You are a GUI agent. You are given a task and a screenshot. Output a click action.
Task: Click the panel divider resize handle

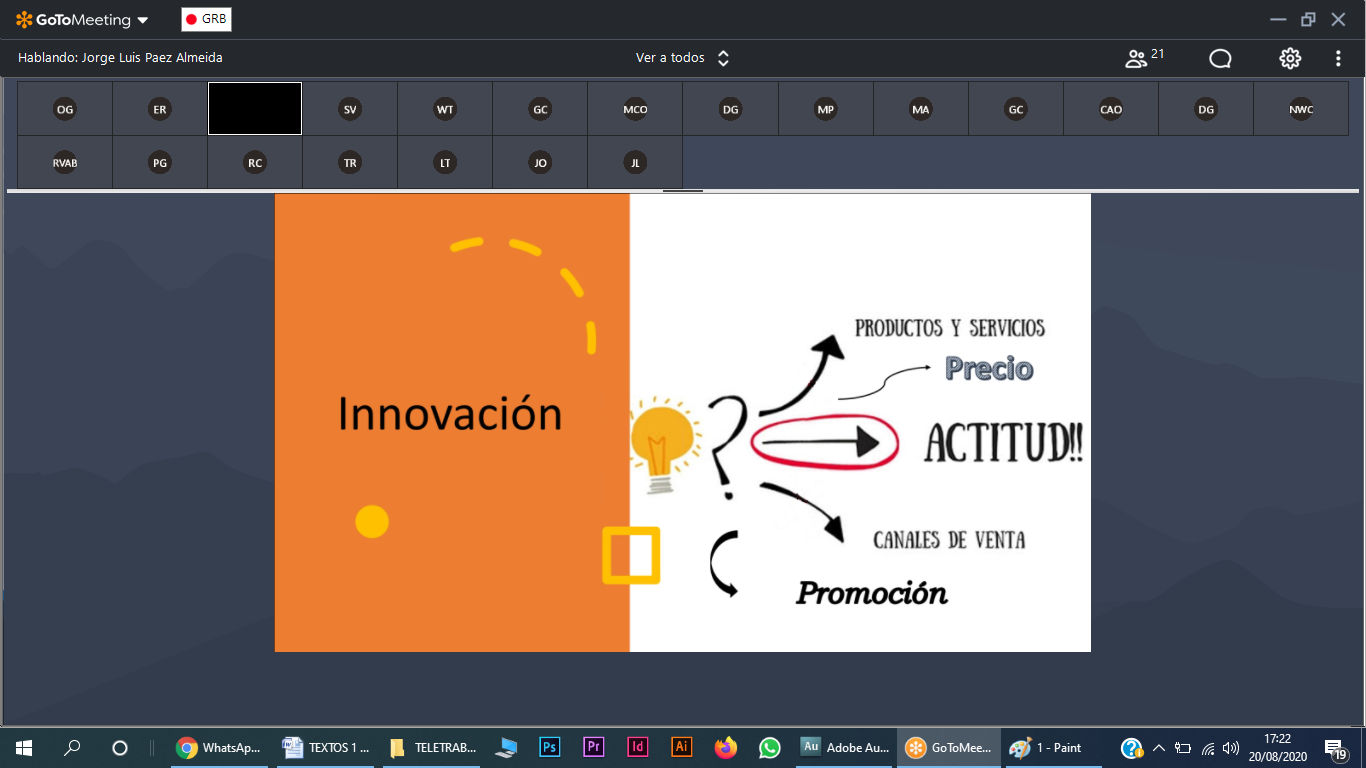683,190
